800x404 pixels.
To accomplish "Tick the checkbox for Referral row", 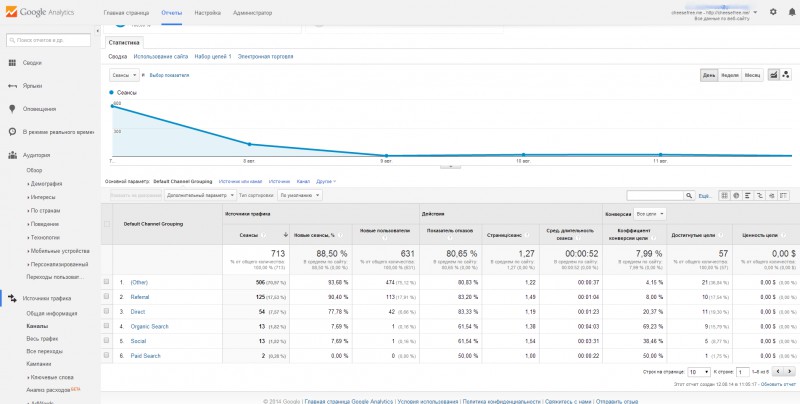I will click(106, 296).
